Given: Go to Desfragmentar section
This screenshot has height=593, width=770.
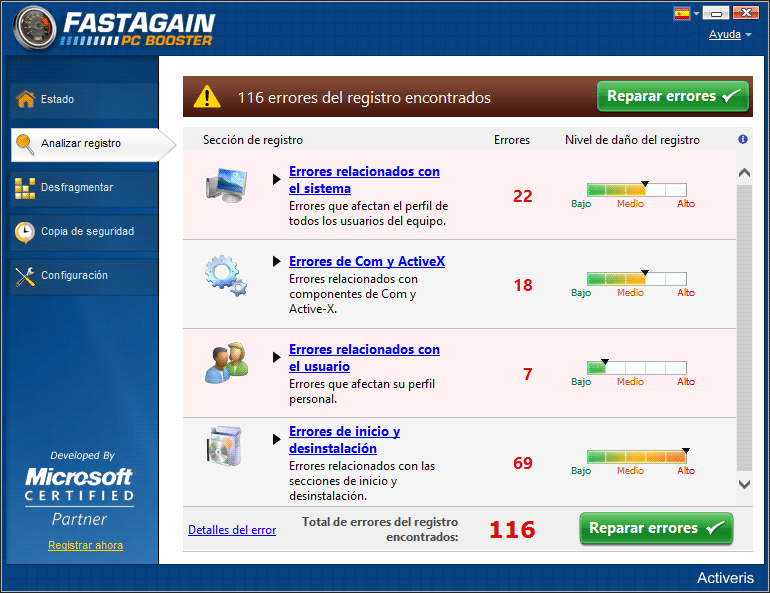Looking at the screenshot, I should (x=84, y=188).
